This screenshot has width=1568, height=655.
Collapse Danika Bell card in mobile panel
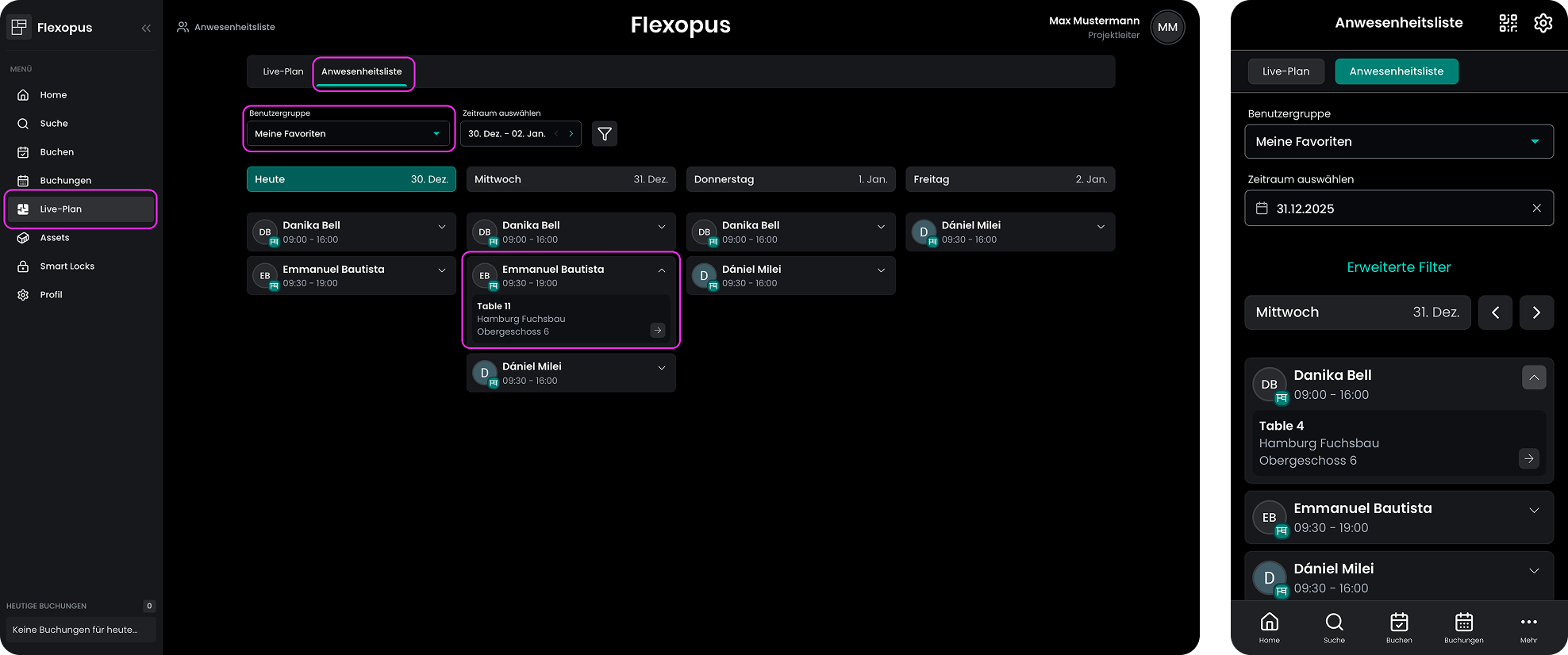(x=1533, y=377)
